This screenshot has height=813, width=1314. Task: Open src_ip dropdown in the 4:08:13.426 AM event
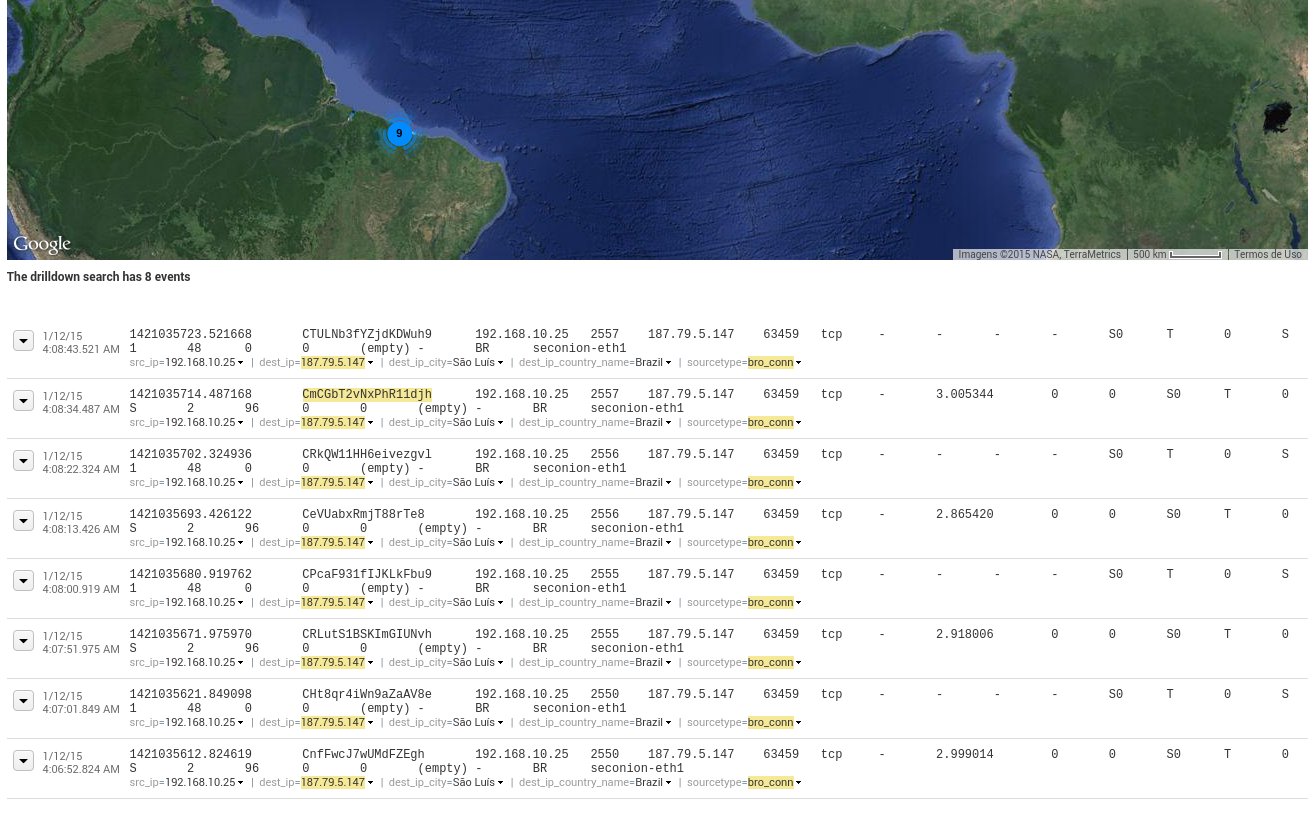241,543
